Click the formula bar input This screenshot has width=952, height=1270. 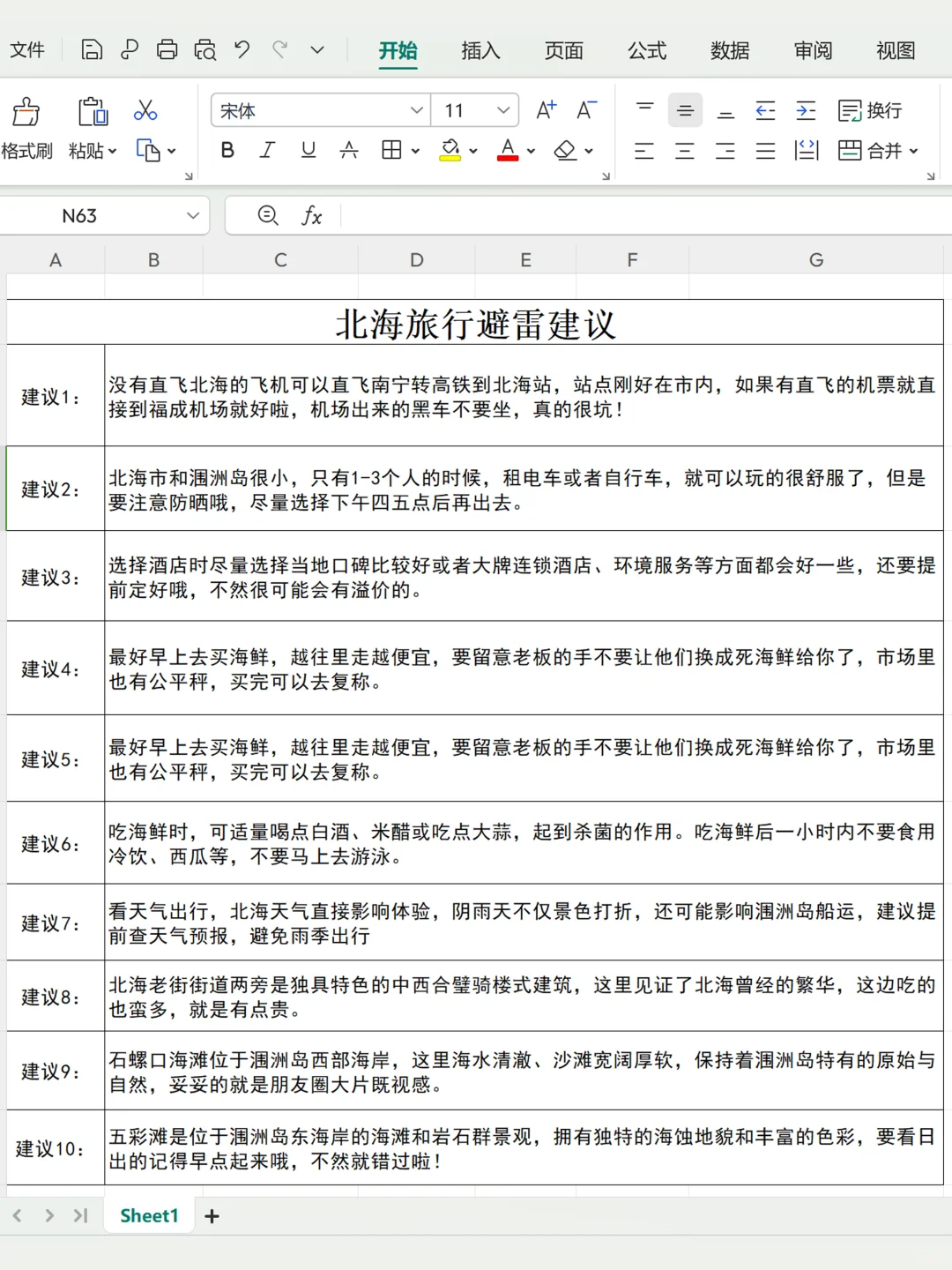pyautogui.click(x=645, y=216)
